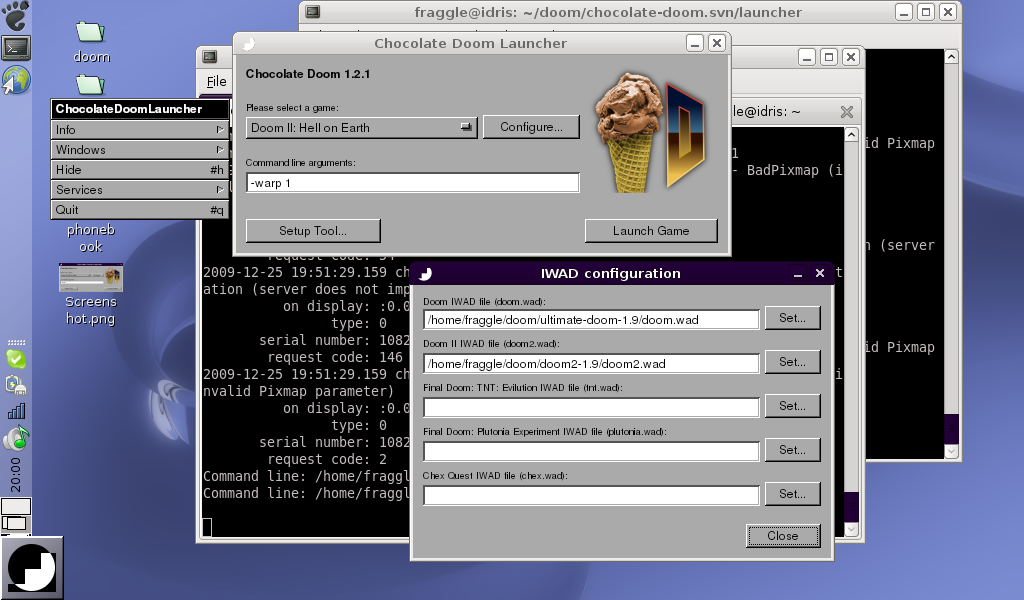Open the web browser globe icon
This screenshot has height=600, width=1024.
click(16, 80)
